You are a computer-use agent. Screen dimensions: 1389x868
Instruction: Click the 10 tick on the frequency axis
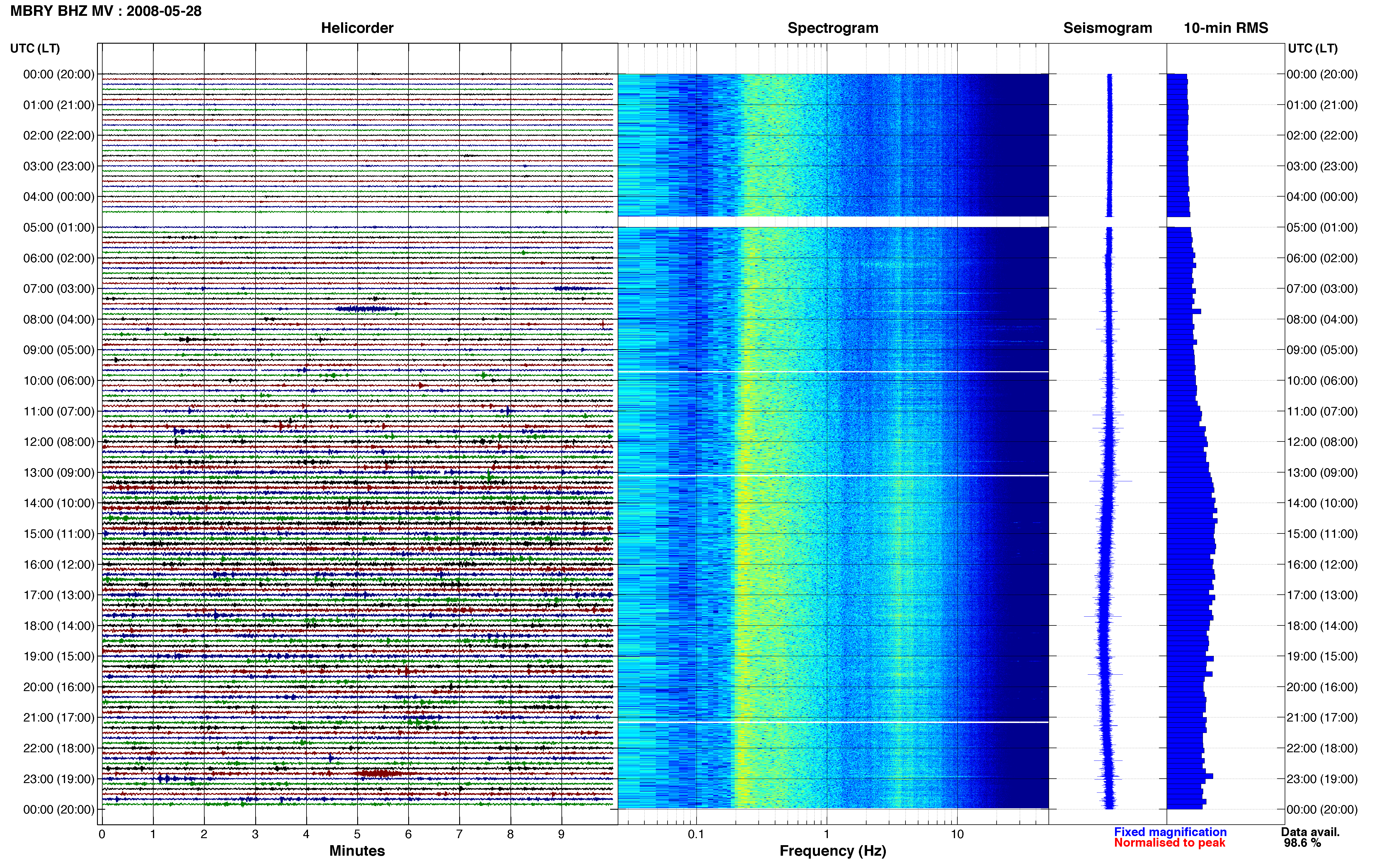pyautogui.click(x=957, y=834)
